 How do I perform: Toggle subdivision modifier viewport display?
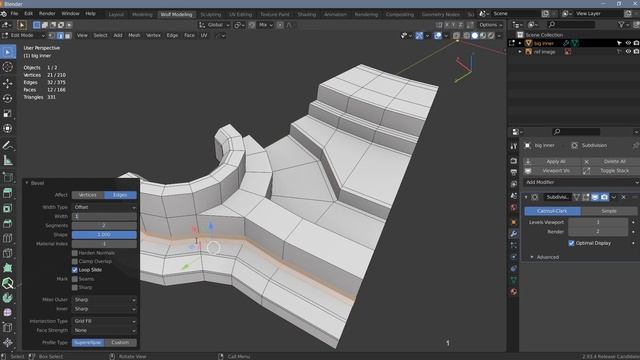click(595, 197)
